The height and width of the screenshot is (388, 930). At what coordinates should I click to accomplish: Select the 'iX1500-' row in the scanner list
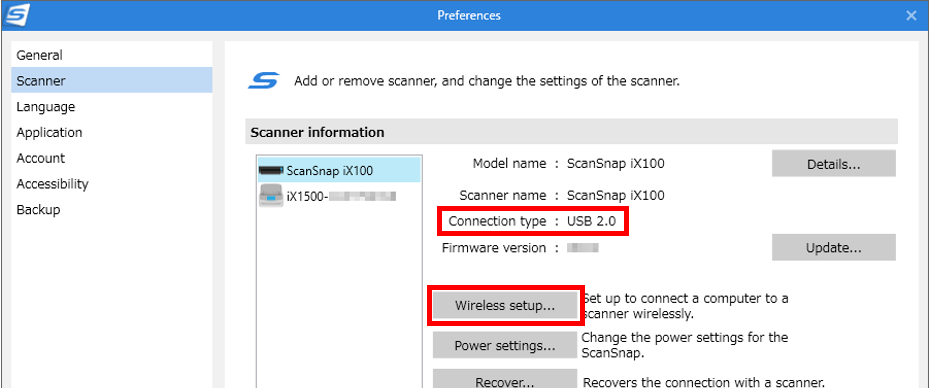pos(339,196)
